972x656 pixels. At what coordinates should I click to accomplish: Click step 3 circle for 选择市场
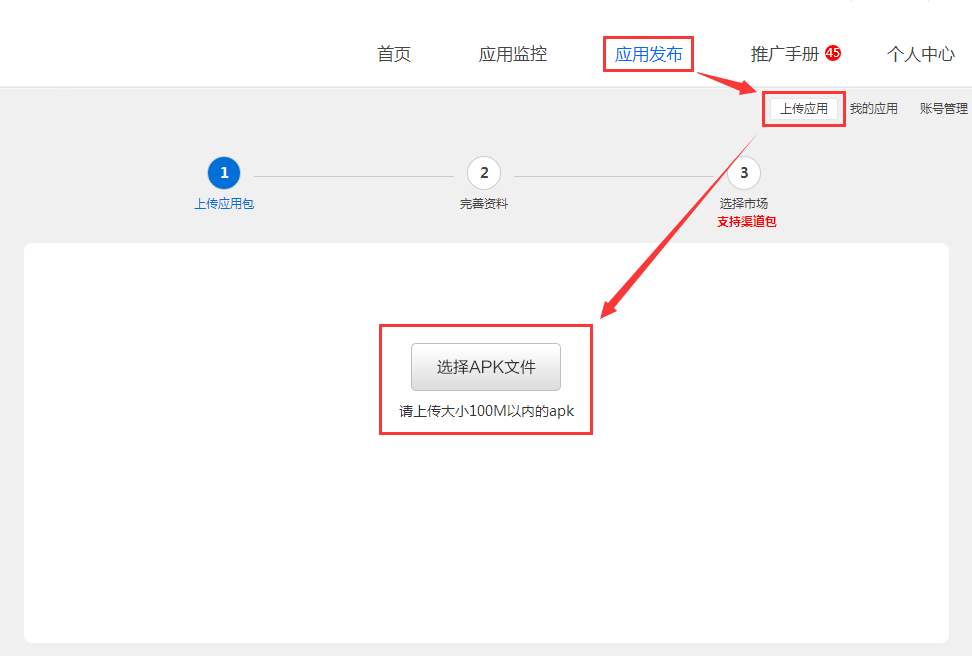744,173
